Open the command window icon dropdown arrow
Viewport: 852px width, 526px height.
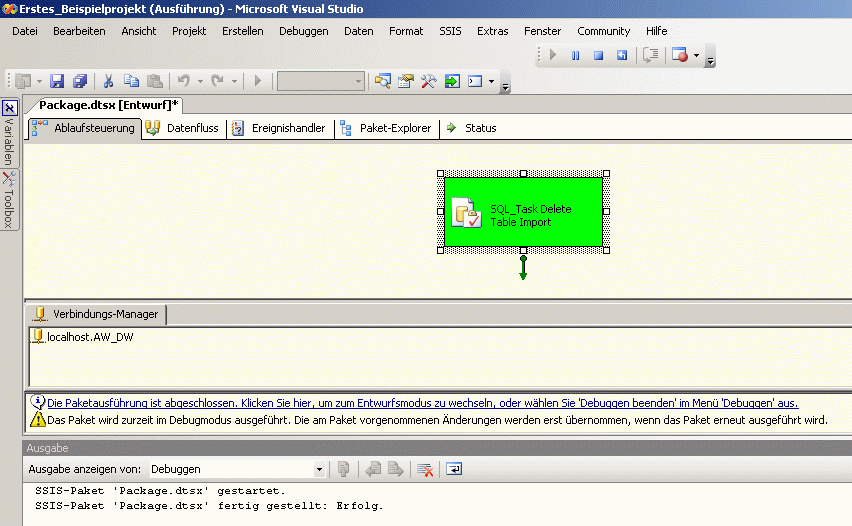click(491, 82)
